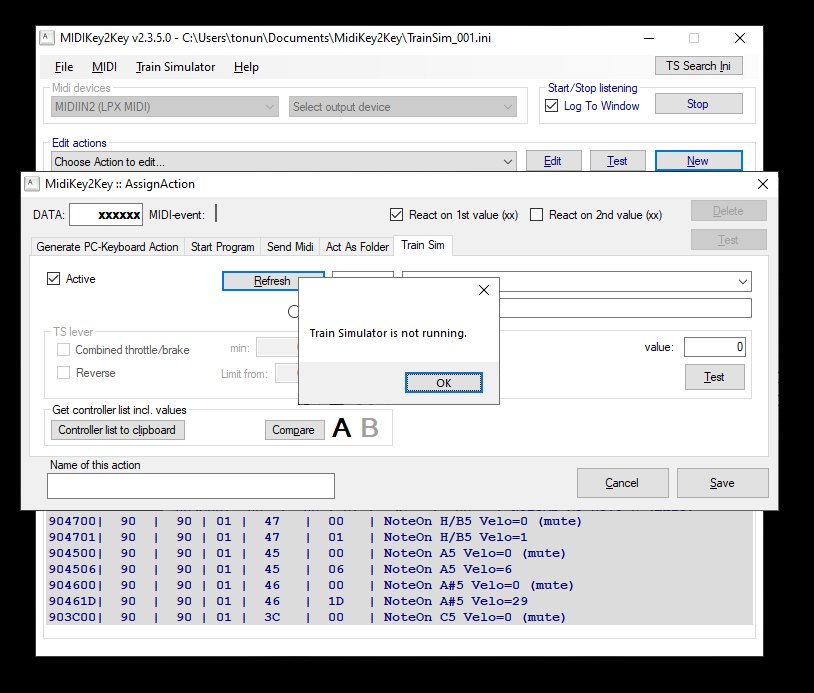This screenshot has width=814, height=693.
Task: Select the Train Sim tab
Action: 423,245
